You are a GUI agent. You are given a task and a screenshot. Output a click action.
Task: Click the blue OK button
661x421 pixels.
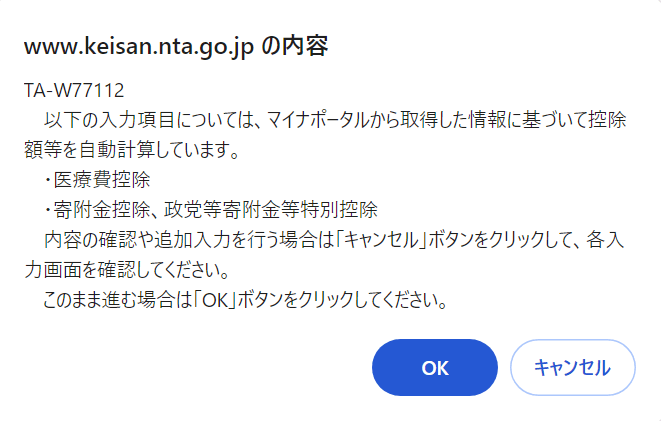(434, 367)
